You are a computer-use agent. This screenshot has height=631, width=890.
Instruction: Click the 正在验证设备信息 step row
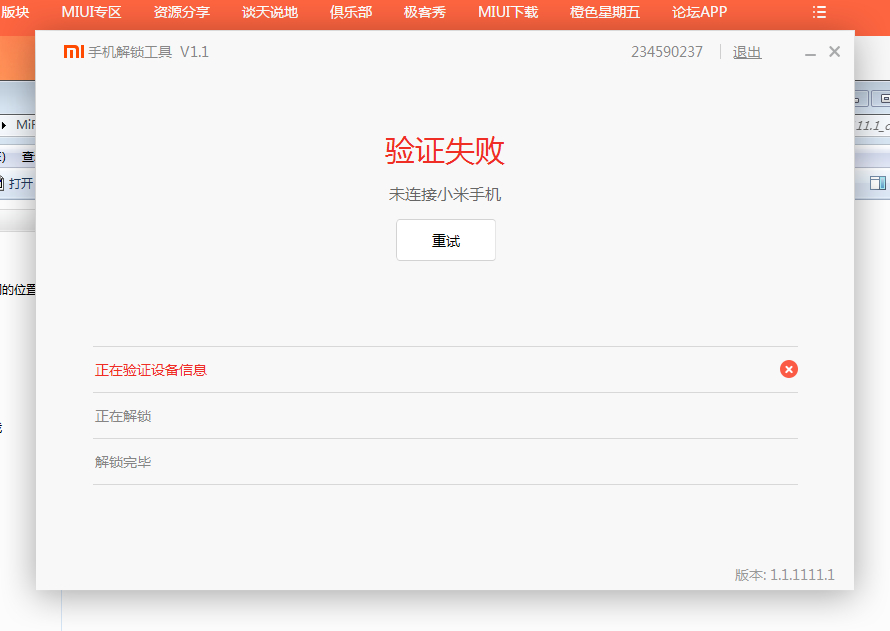(446, 369)
